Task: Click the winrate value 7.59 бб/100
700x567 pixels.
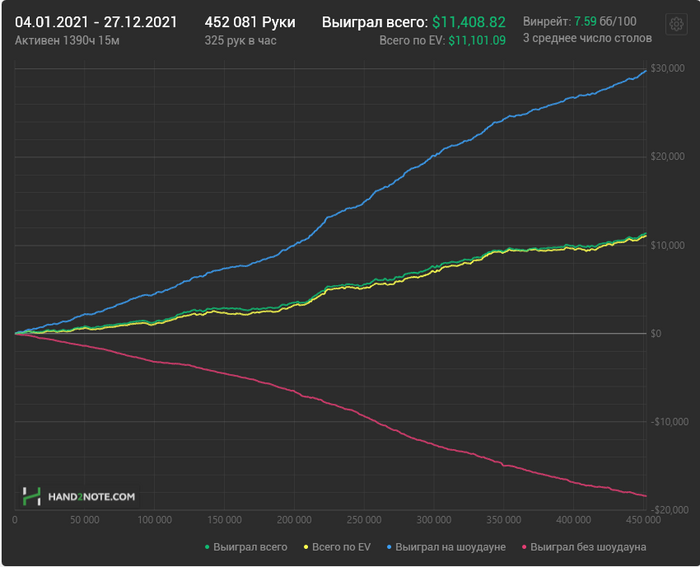Action: click(605, 21)
